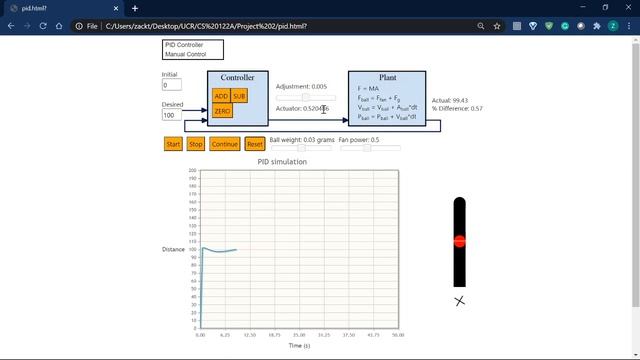640x360 pixels.
Task: Click the blue diamond extension icon
Action: tap(533, 26)
